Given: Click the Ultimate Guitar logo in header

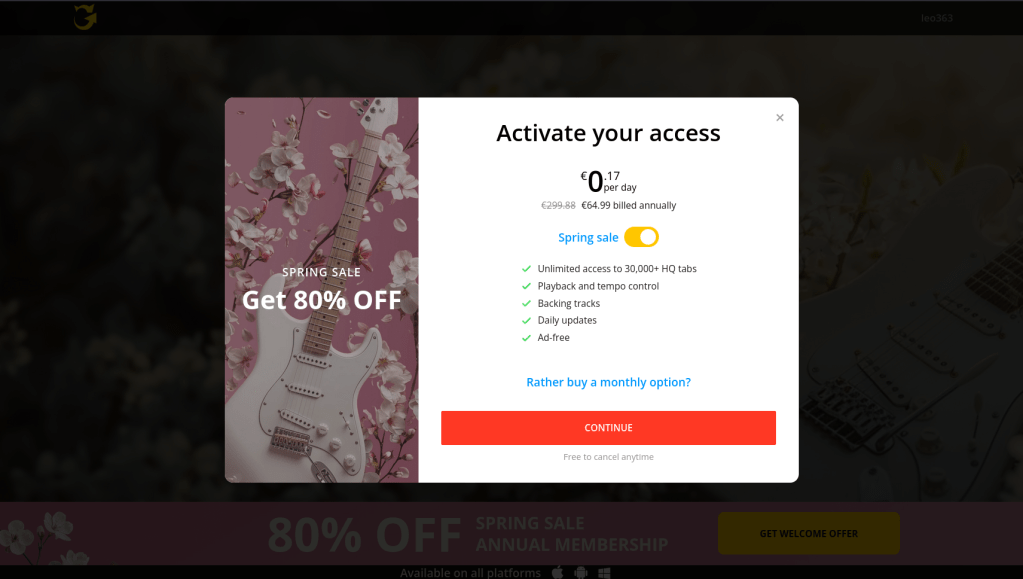Looking at the screenshot, I should (85, 17).
